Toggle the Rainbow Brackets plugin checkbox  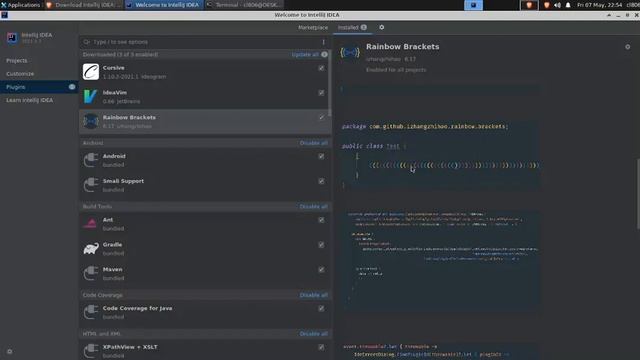(321, 118)
